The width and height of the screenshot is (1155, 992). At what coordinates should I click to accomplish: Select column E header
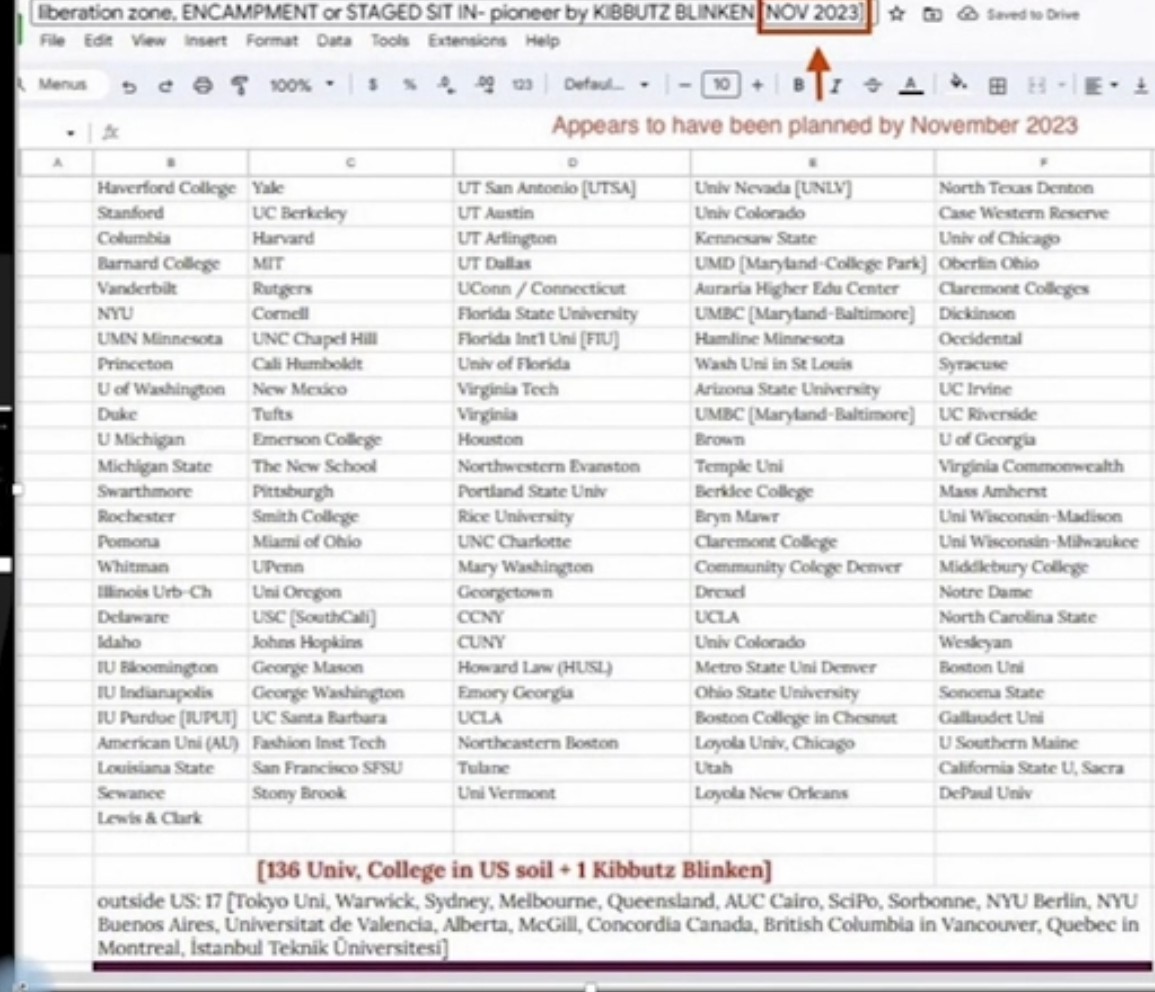(x=812, y=163)
